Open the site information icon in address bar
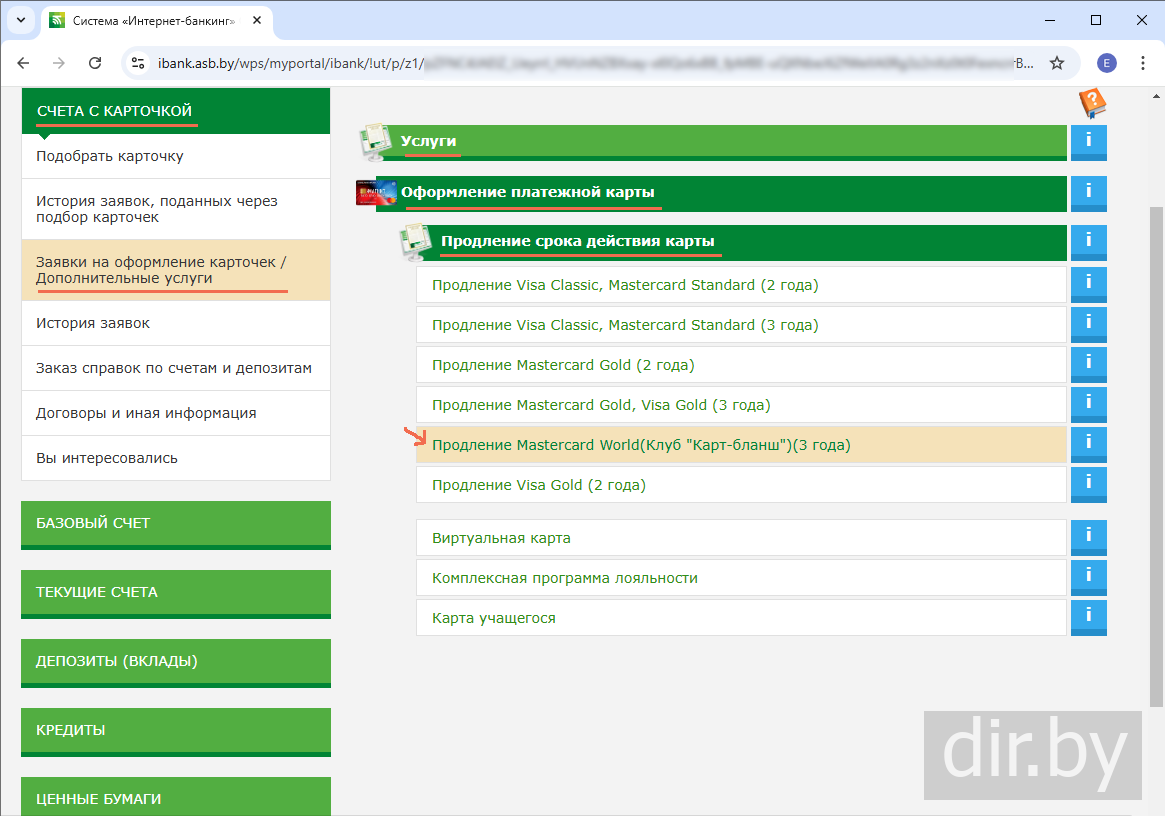Image resolution: width=1165 pixels, height=816 pixels. pos(140,63)
